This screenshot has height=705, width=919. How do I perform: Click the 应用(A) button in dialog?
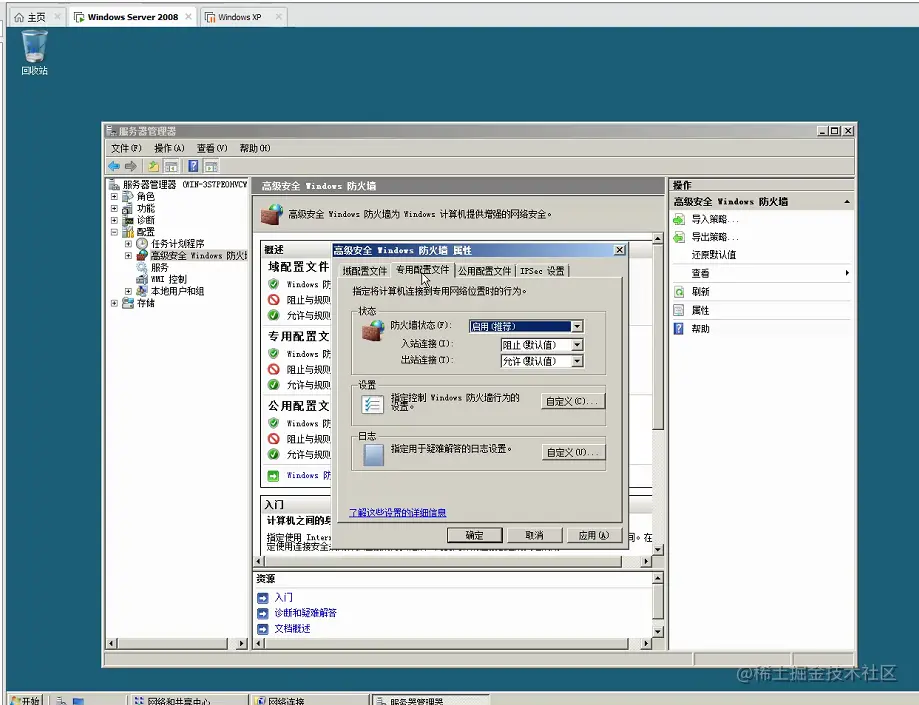pos(594,535)
